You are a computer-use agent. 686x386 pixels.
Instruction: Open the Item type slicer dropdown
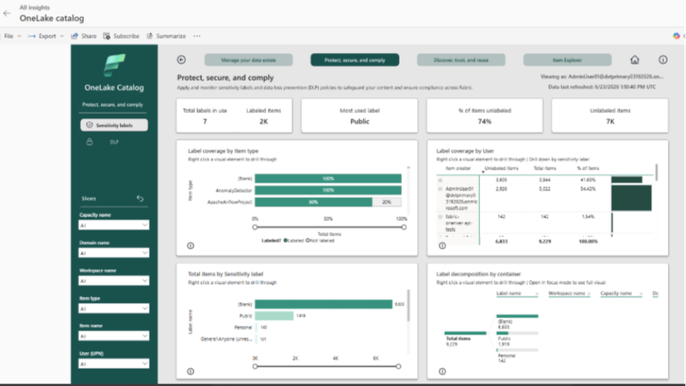[x=114, y=309]
